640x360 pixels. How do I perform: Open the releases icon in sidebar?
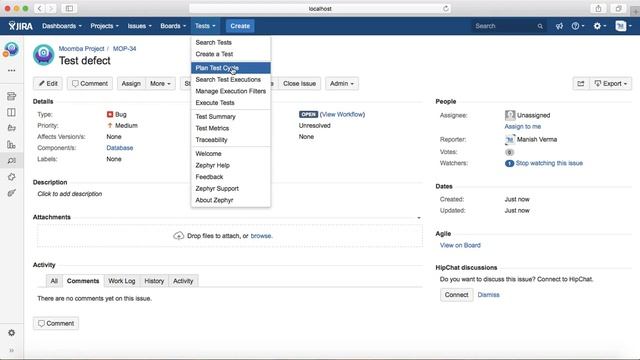tap(11, 128)
